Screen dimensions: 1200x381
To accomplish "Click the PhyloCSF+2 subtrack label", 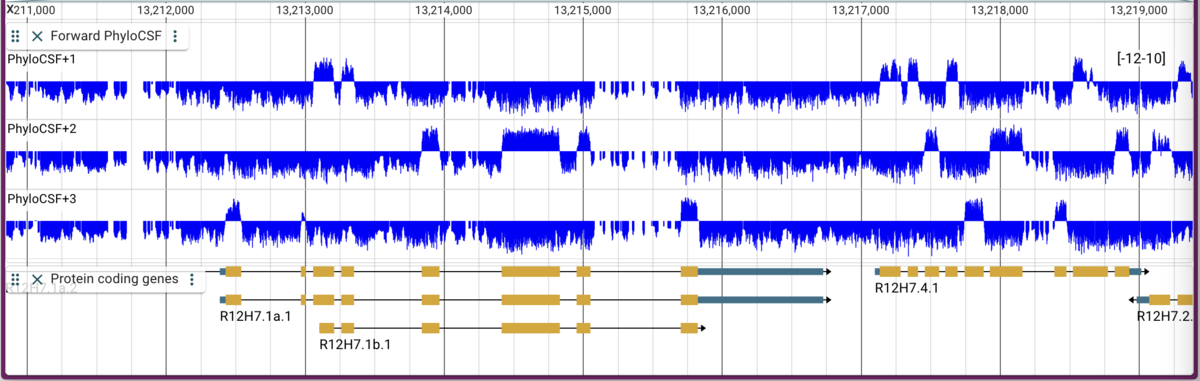I will (41, 130).
